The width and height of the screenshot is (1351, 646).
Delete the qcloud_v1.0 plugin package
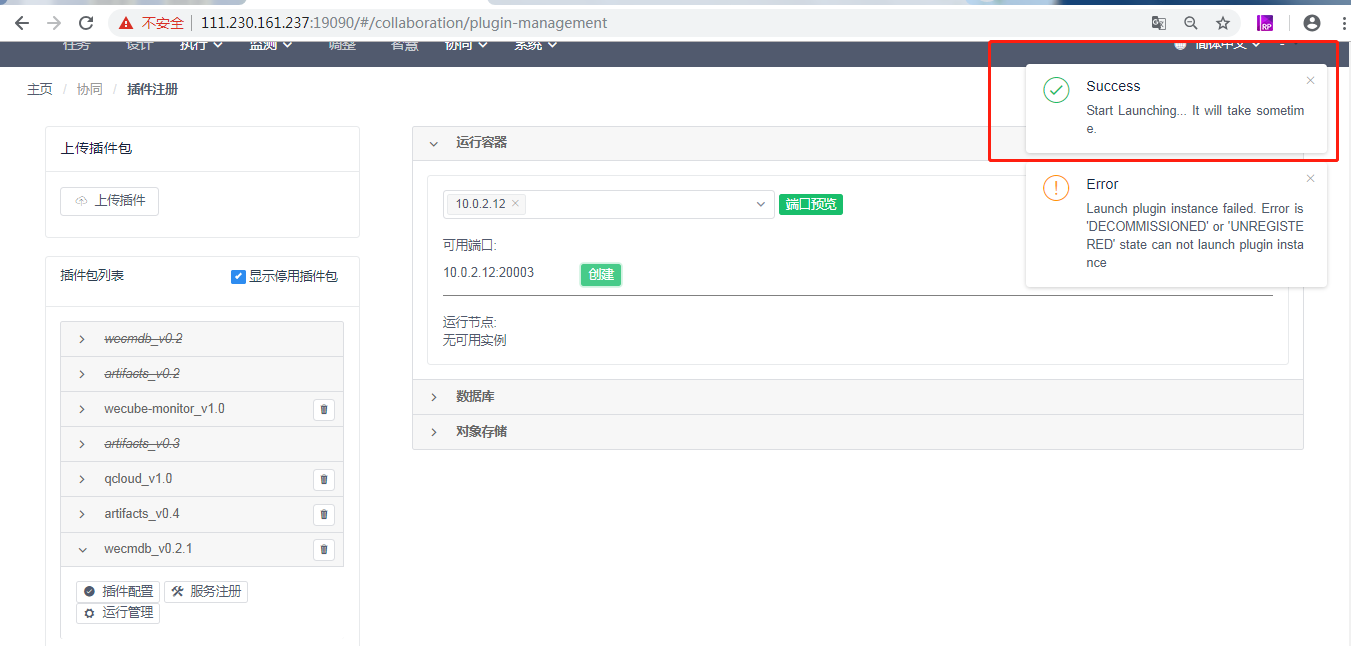coord(323,479)
